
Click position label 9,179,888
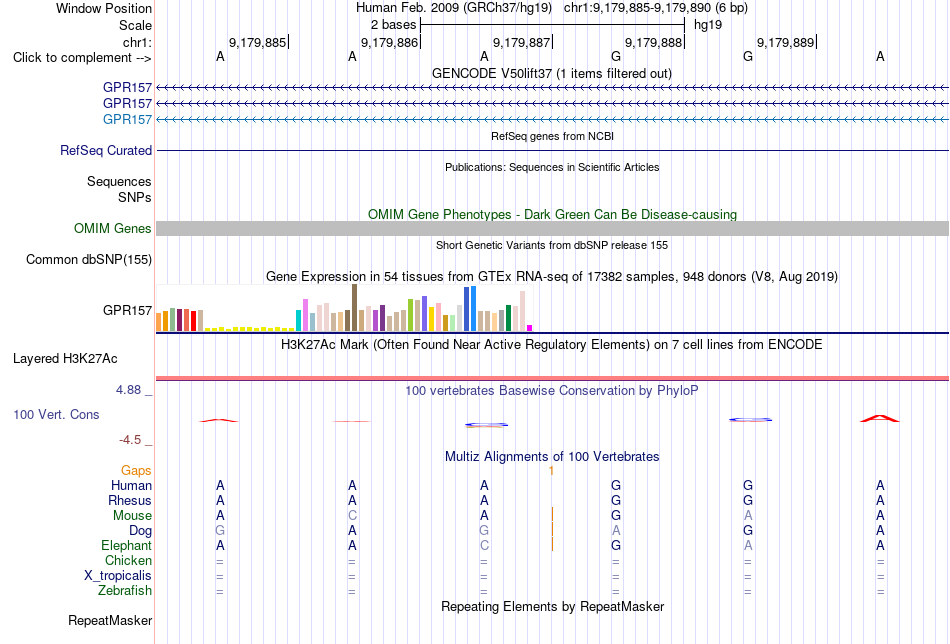654,42
